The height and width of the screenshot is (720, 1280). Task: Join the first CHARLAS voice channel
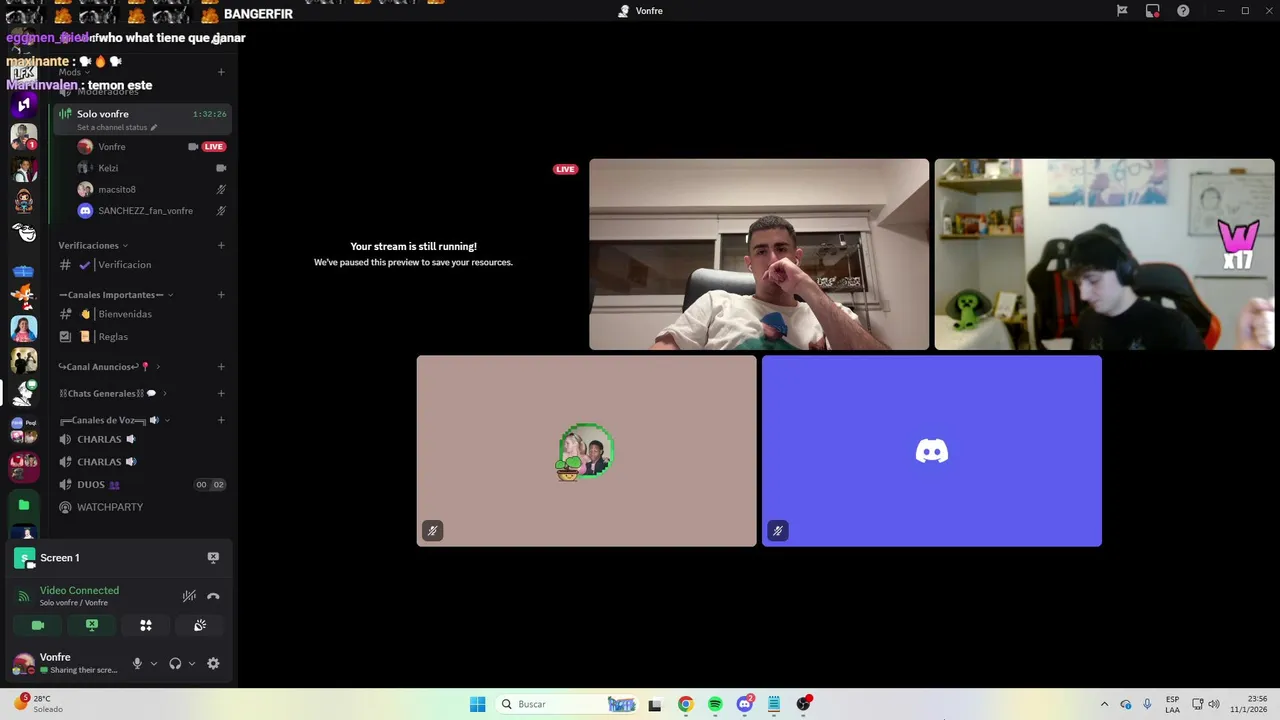(x=142, y=439)
